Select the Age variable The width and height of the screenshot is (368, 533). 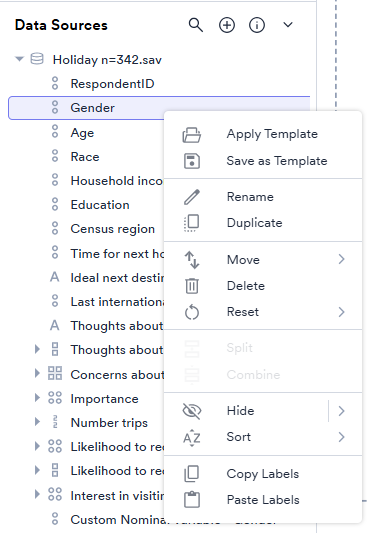(82, 133)
